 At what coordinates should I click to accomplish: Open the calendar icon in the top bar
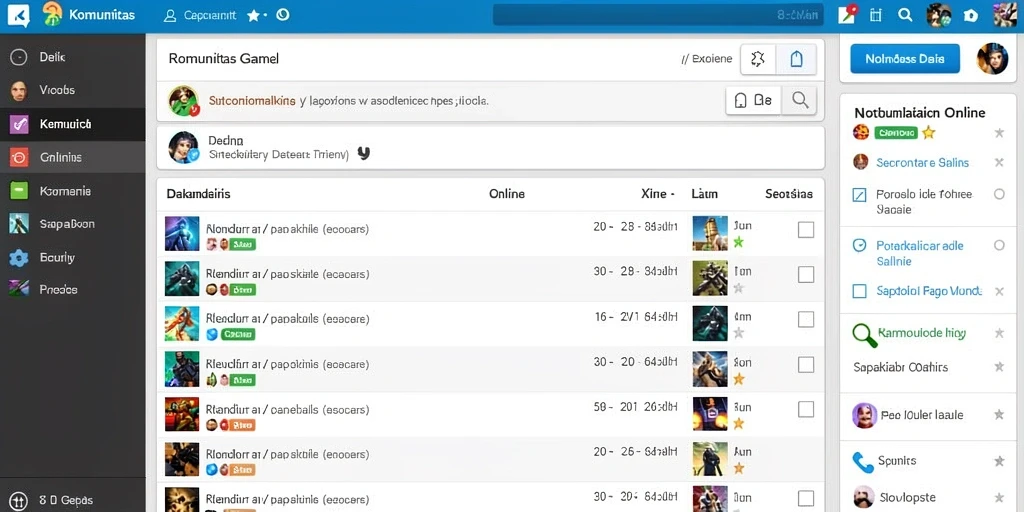(x=876, y=15)
